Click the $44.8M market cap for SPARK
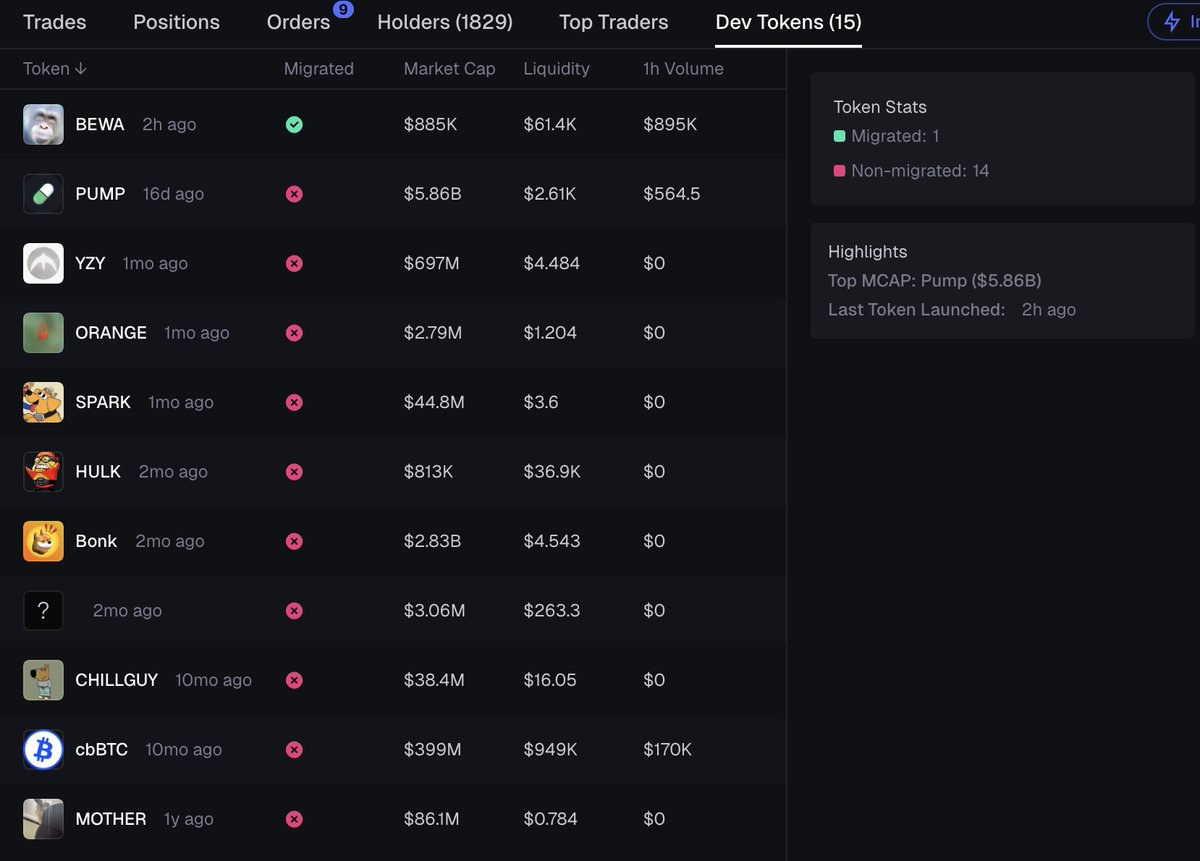 point(434,402)
